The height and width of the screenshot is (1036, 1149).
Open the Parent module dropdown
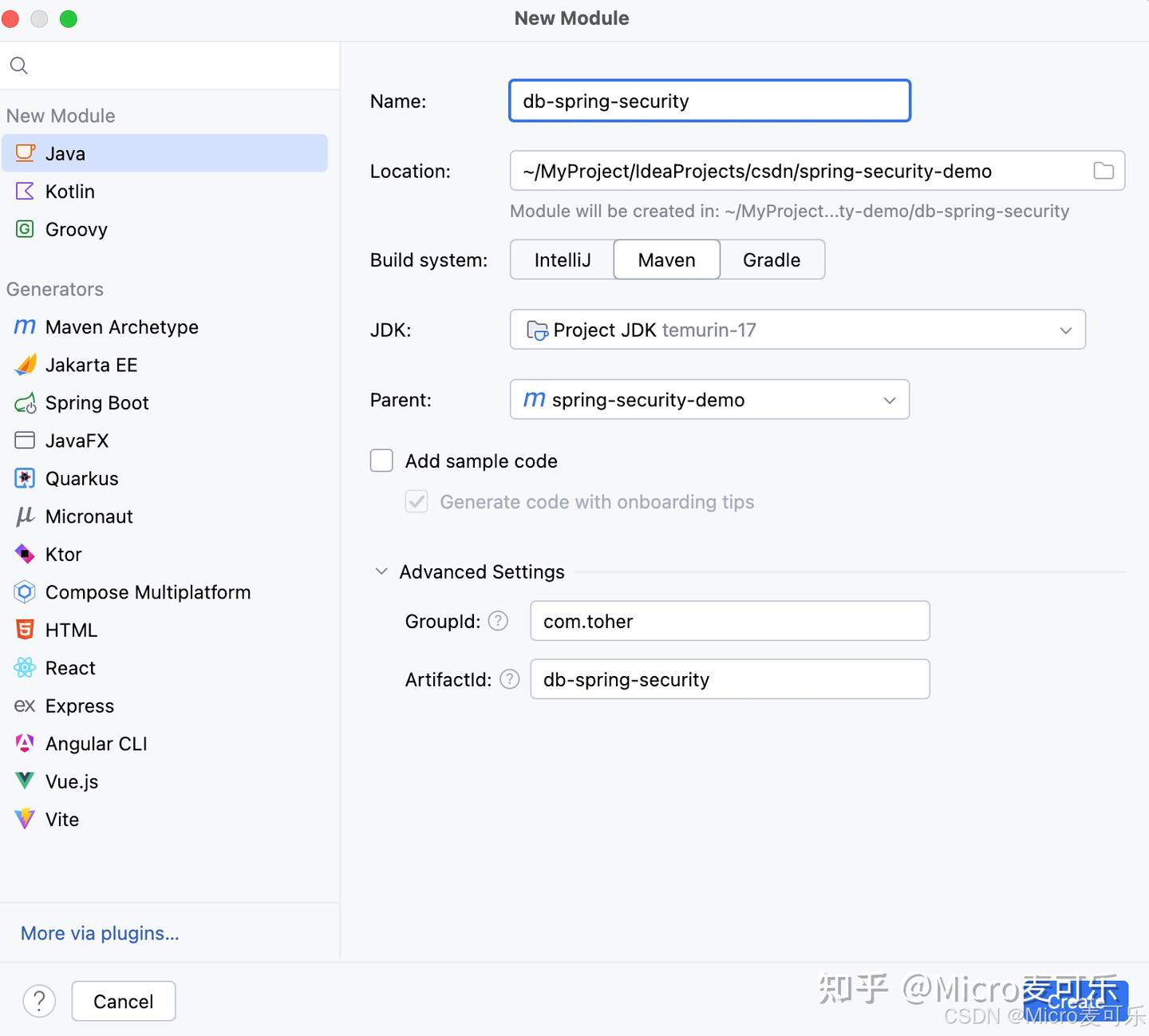click(x=709, y=400)
